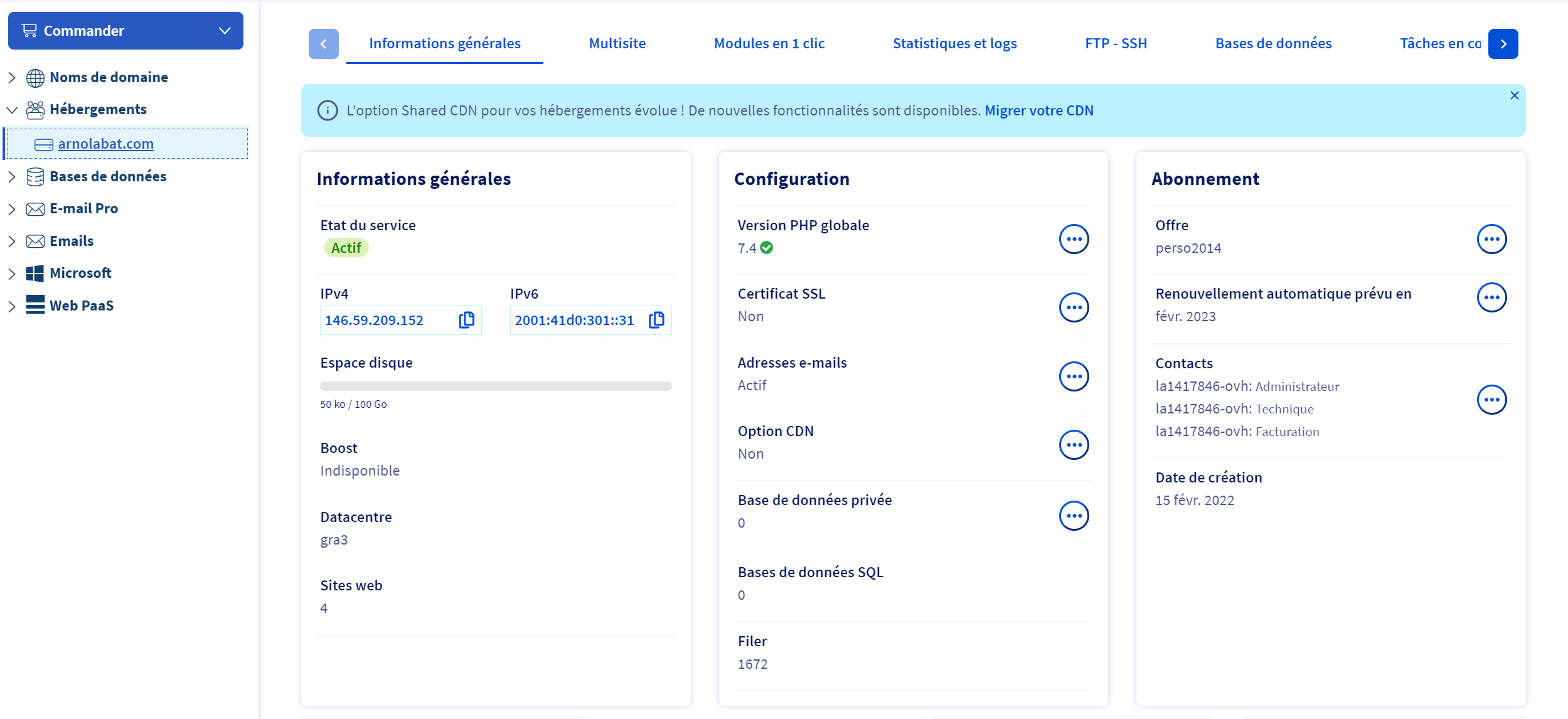Open Certificat SSL actions menu
This screenshot has height=719, width=1568.
tap(1074, 307)
